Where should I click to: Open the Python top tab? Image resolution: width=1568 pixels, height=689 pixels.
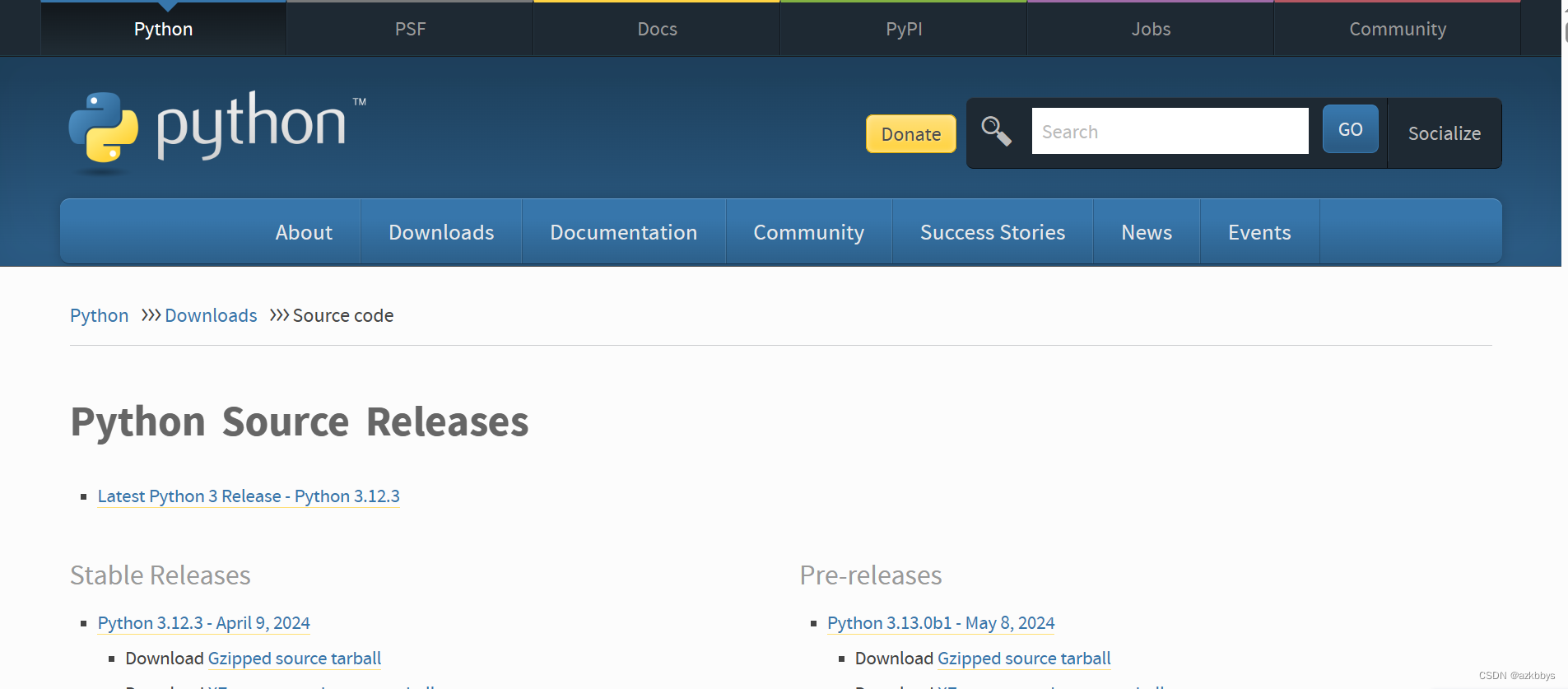tap(163, 29)
